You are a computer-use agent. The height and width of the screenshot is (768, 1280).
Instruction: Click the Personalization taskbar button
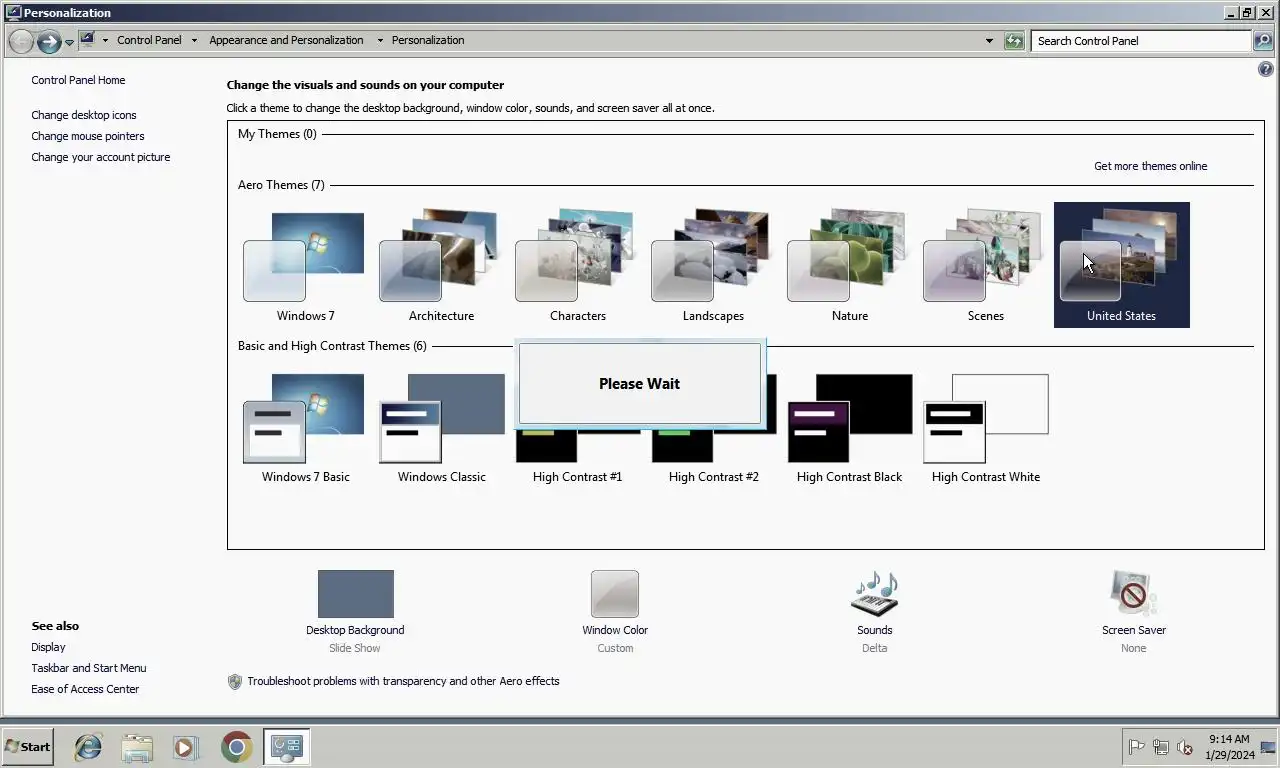(287, 747)
